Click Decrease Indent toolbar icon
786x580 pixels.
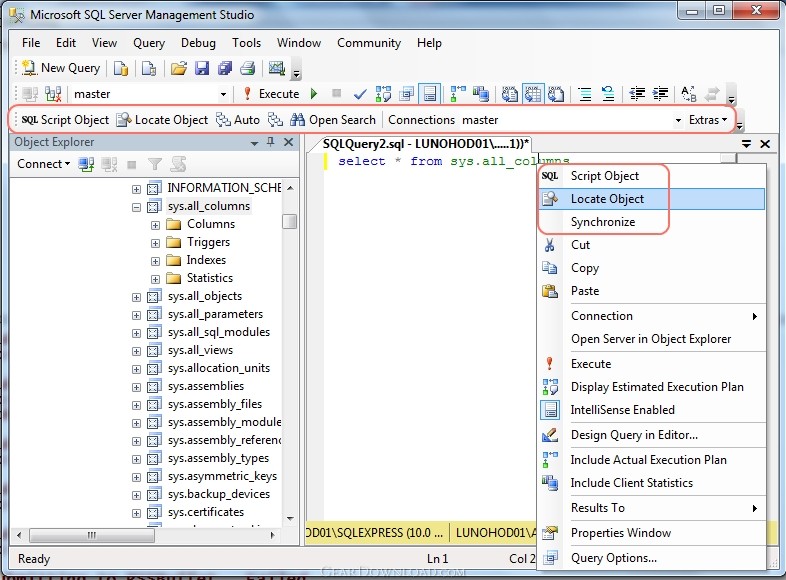coord(637,94)
